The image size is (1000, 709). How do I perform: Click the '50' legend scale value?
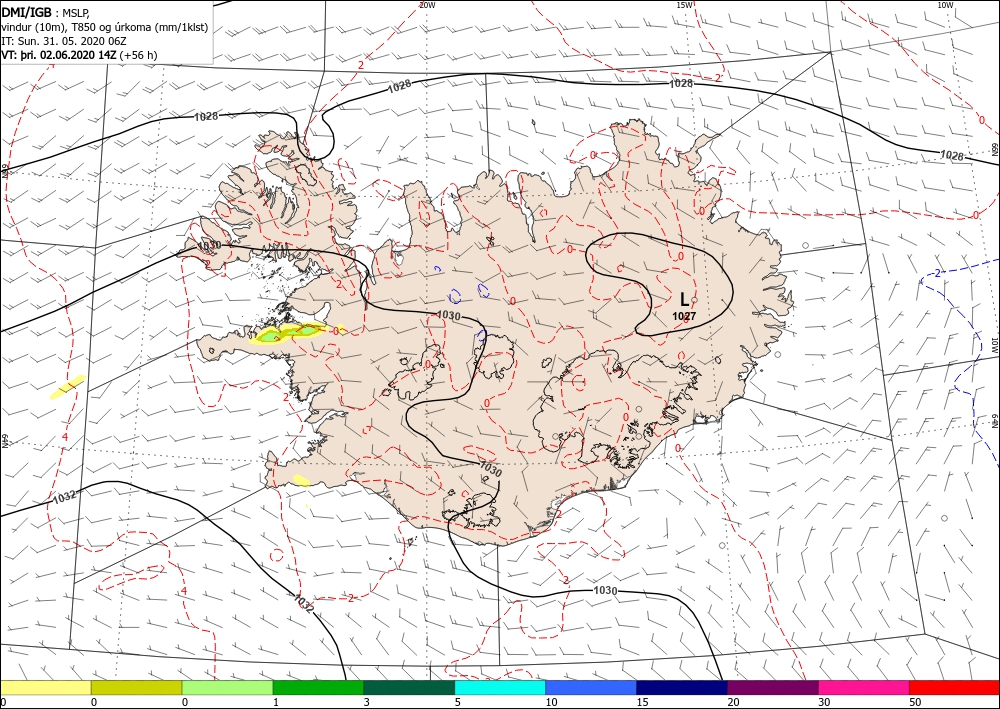[915, 702]
